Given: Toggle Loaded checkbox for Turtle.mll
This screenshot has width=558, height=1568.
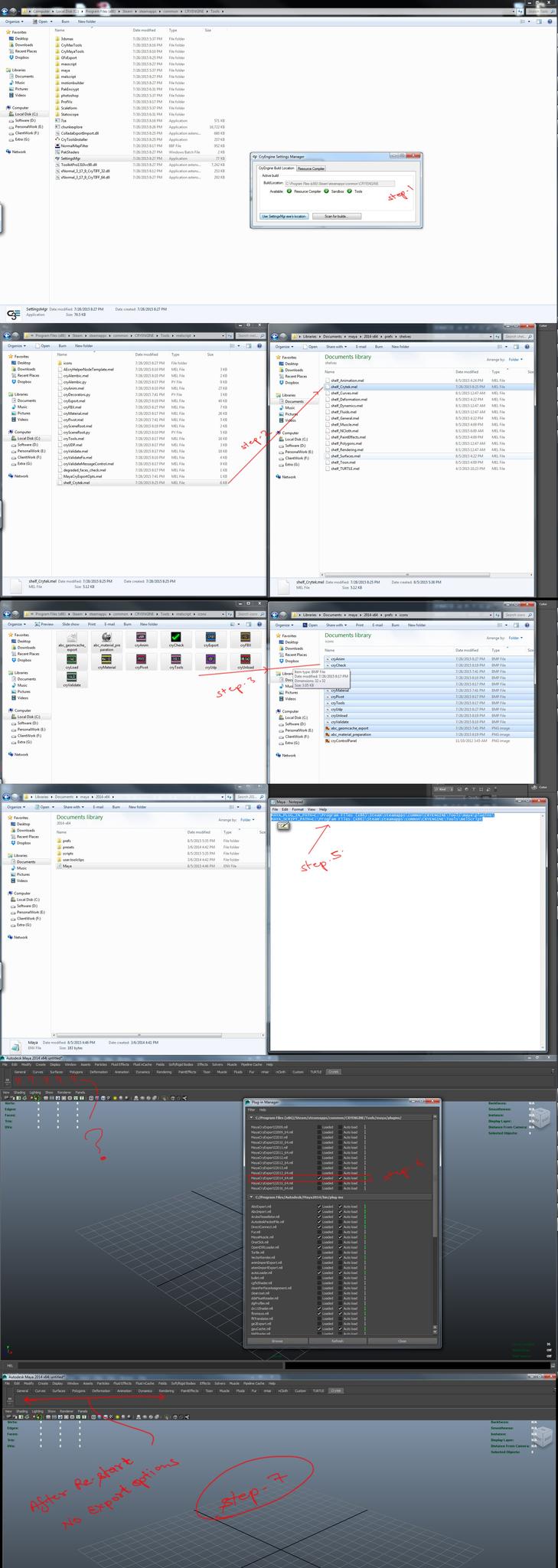Looking at the screenshot, I should 320,1252.
